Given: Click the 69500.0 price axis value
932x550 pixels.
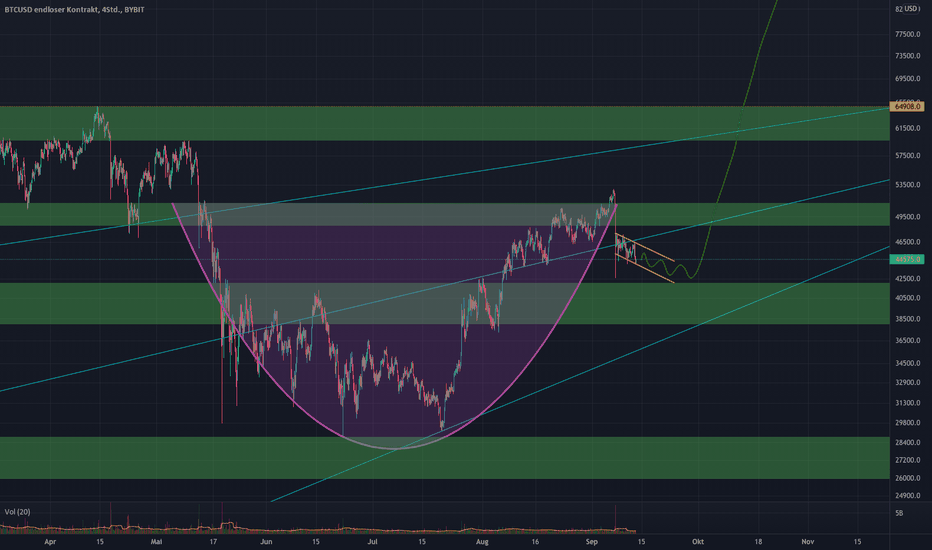Looking at the screenshot, I should tap(908, 78).
